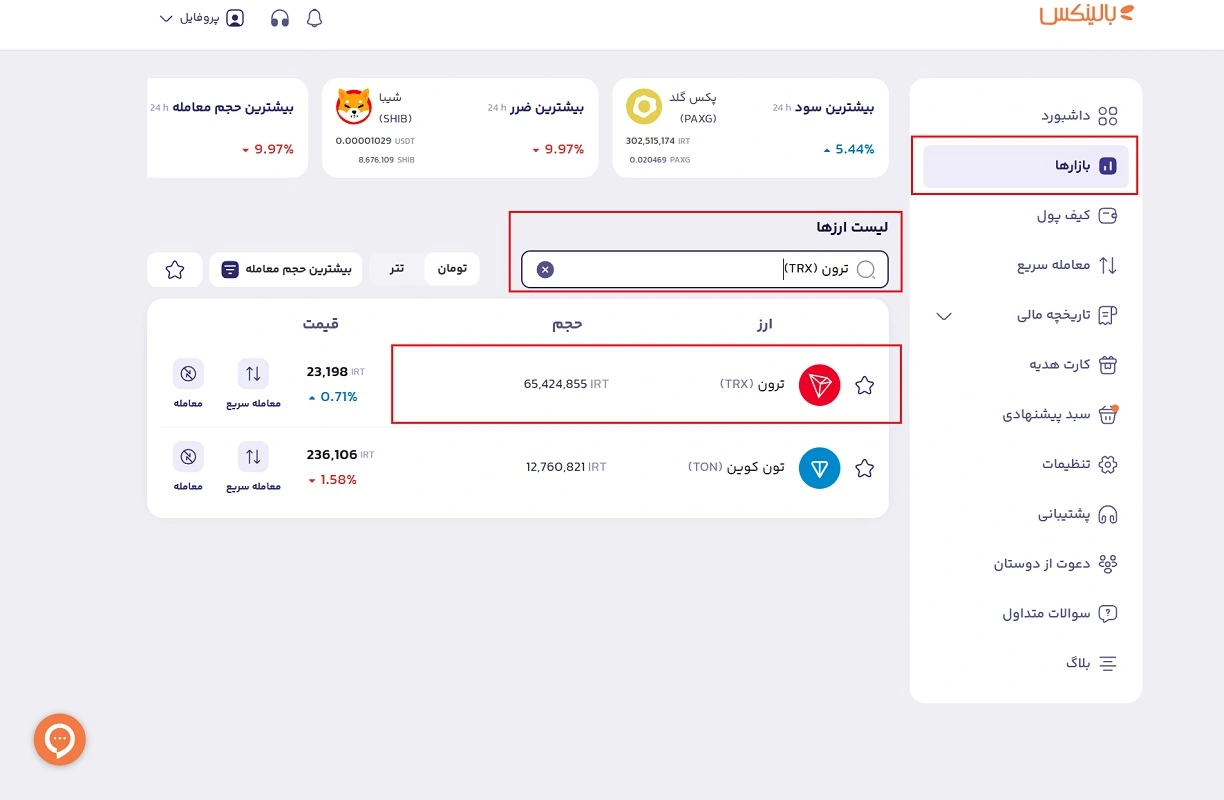Image resolution: width=1224 pixels, height=800 pixels.
Task: Click the blue TON coin logo
Action: coord(820,468)
